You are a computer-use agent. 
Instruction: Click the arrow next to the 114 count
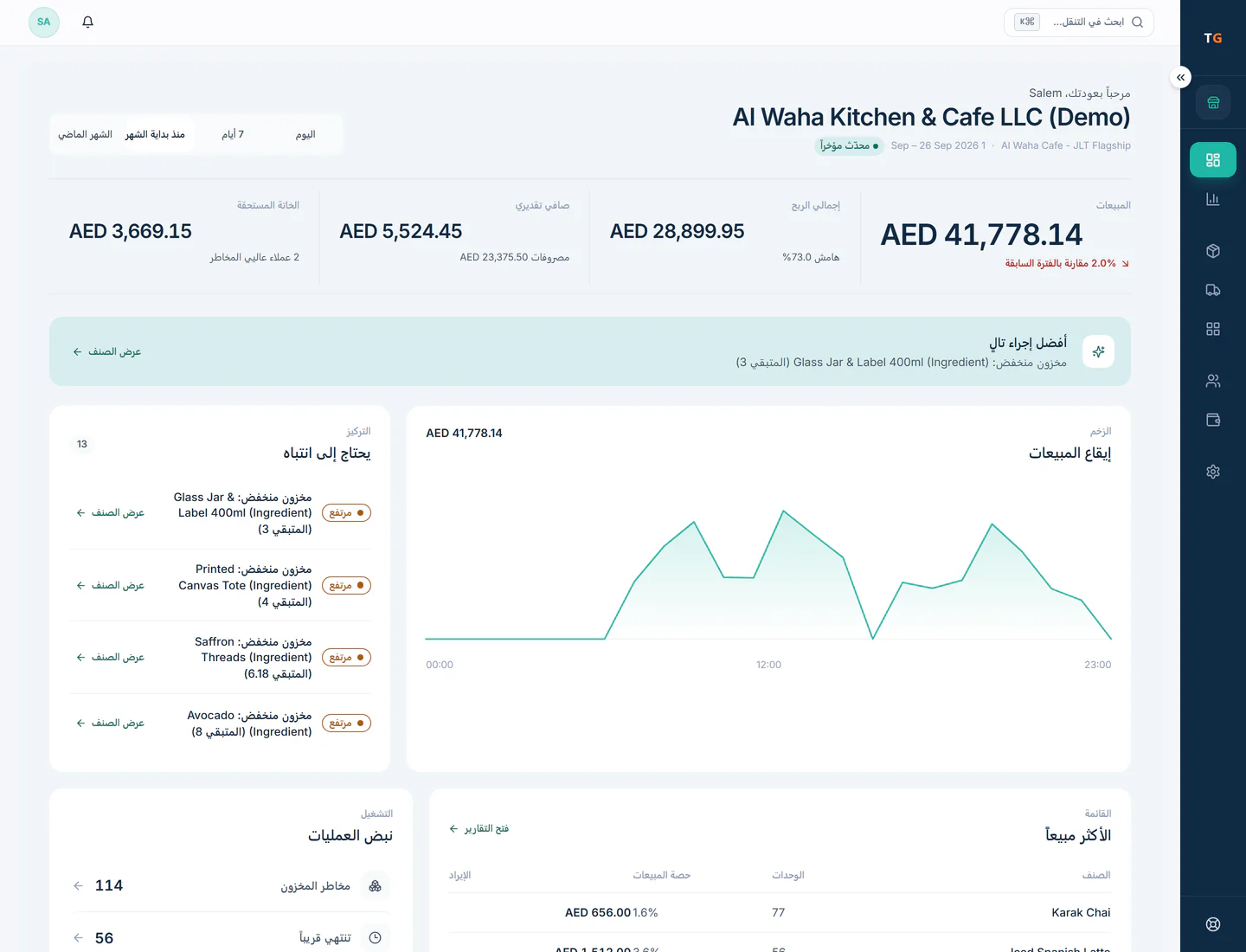(79, 885)
